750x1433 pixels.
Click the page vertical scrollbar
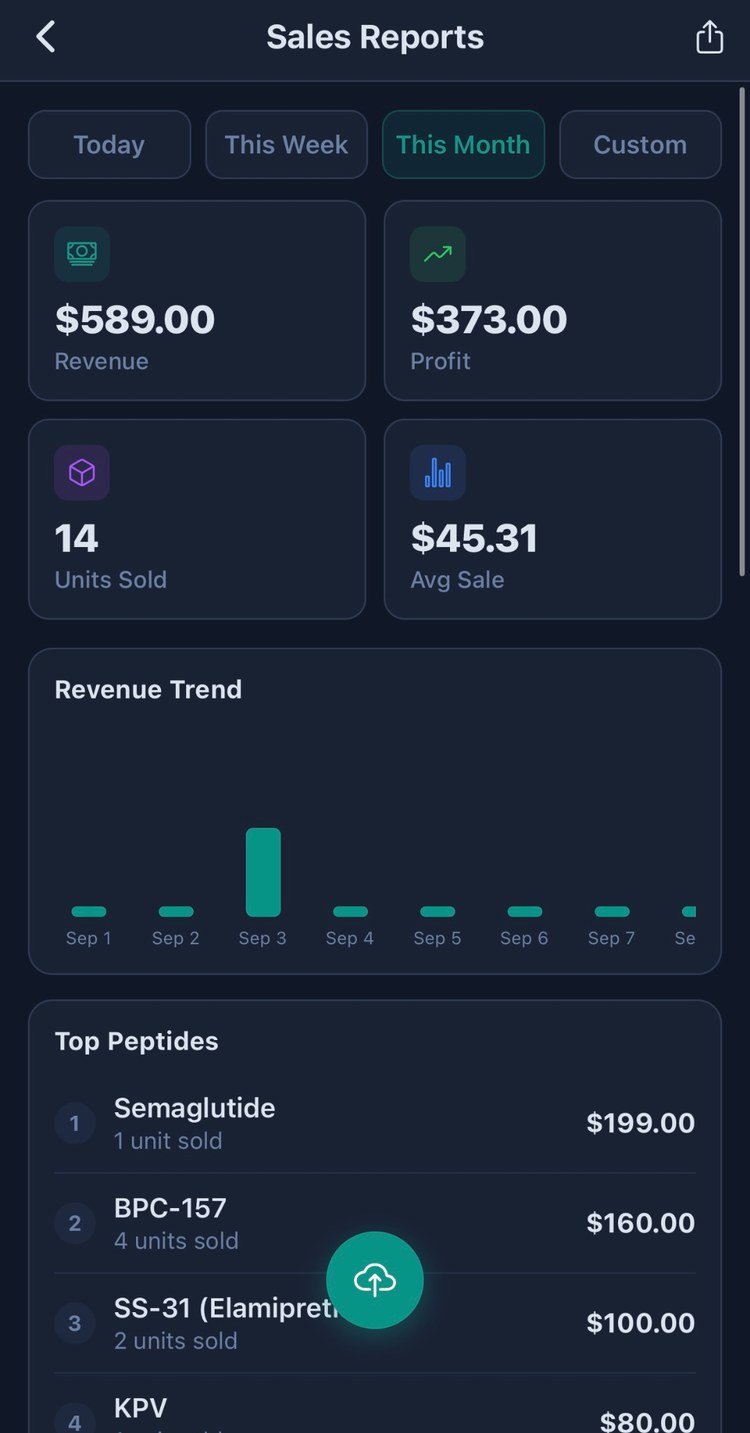point(742,332)
